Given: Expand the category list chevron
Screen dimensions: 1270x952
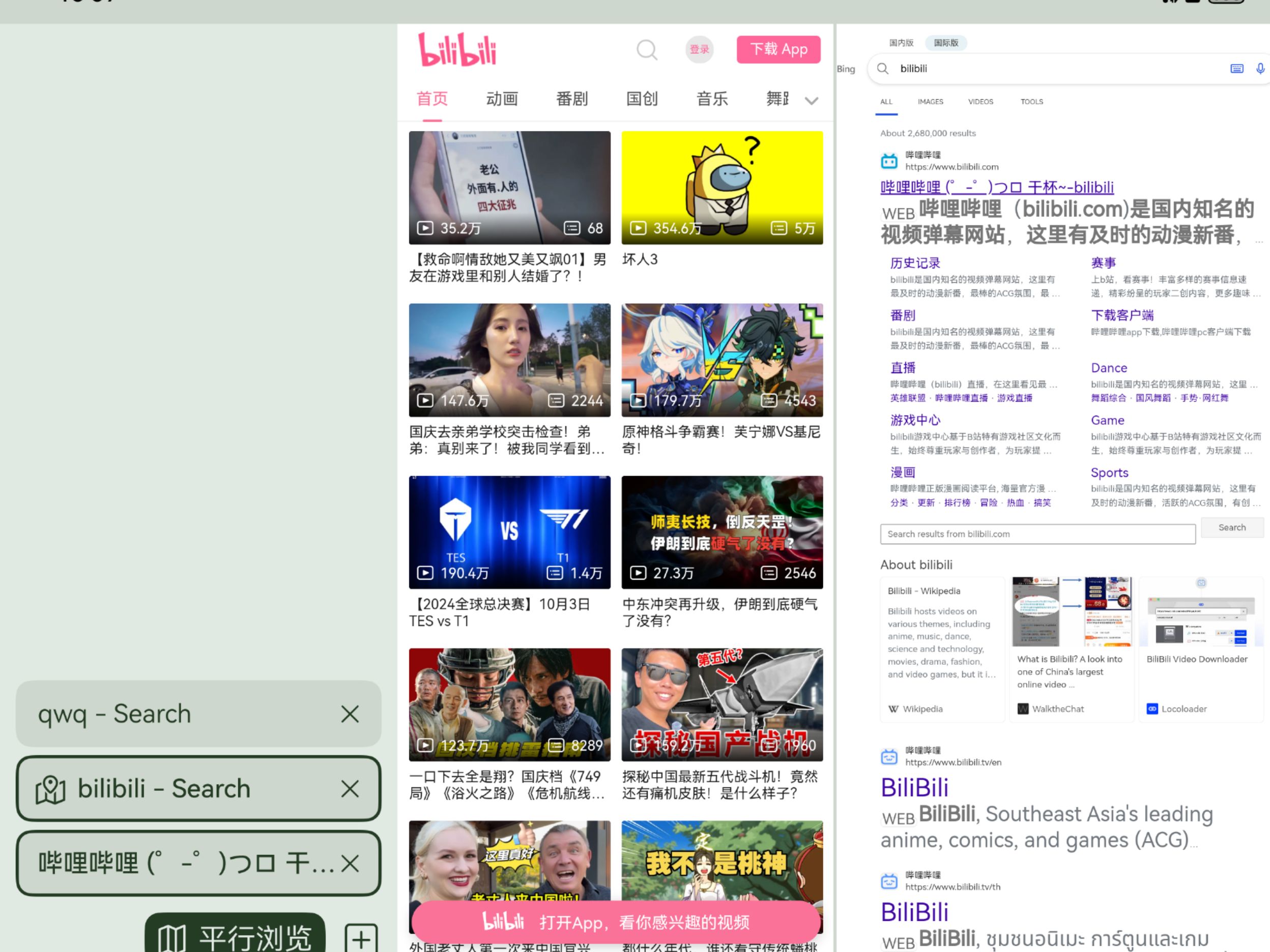Looking at the screenshot, I should [x=811, y=101].
